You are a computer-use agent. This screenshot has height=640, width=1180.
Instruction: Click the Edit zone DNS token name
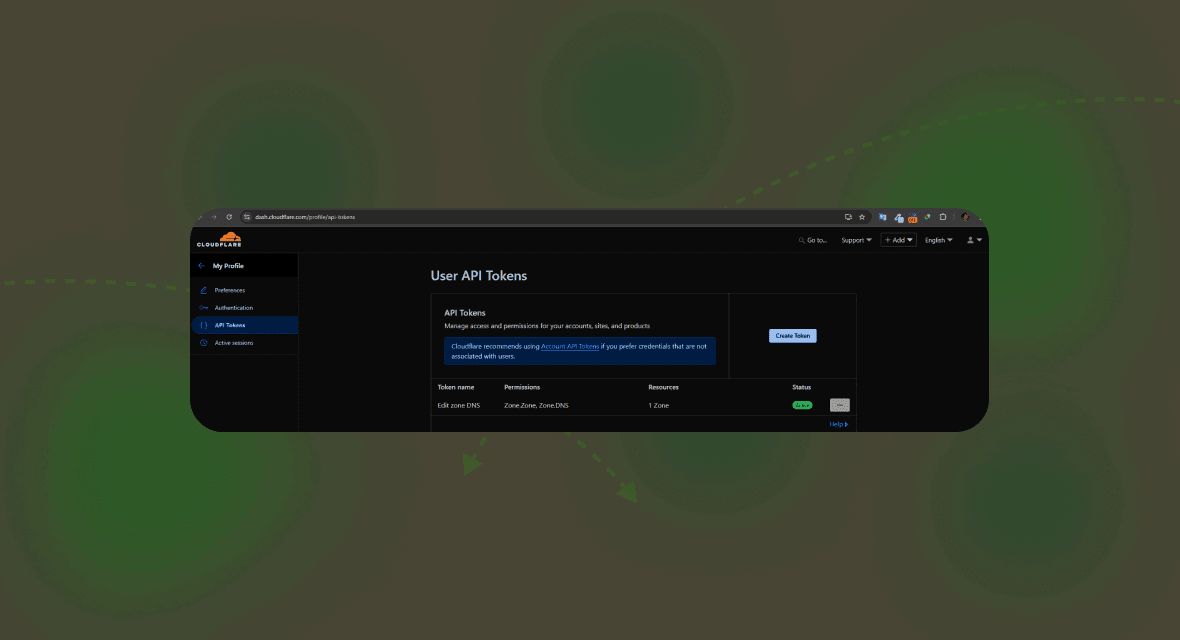(x=458, y=405)
